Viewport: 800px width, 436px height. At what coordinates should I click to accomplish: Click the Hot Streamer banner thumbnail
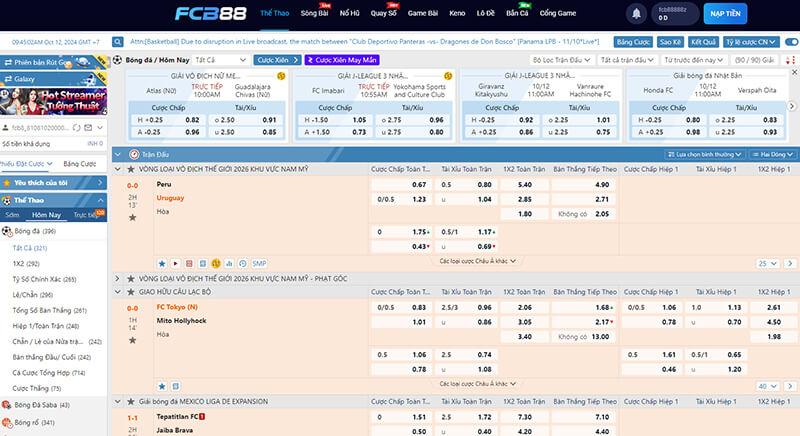(51, 99)
